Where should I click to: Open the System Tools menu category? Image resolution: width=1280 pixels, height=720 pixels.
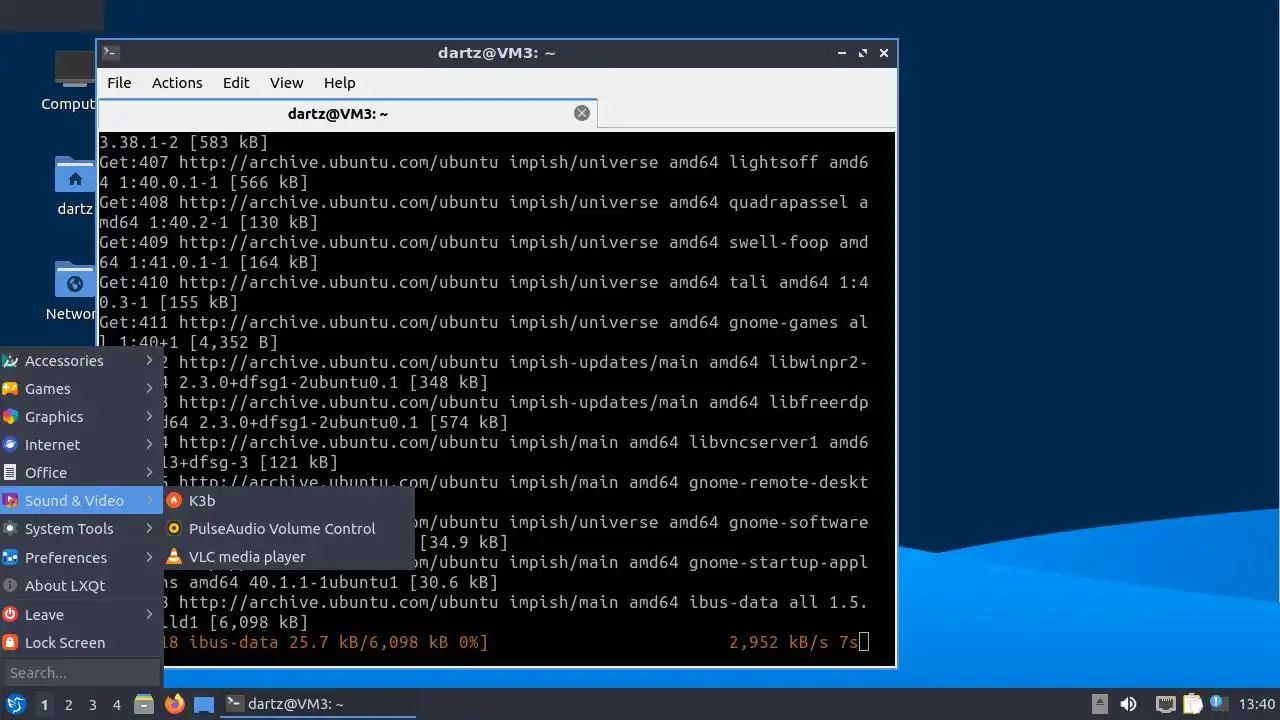click(x=81, y=528)
